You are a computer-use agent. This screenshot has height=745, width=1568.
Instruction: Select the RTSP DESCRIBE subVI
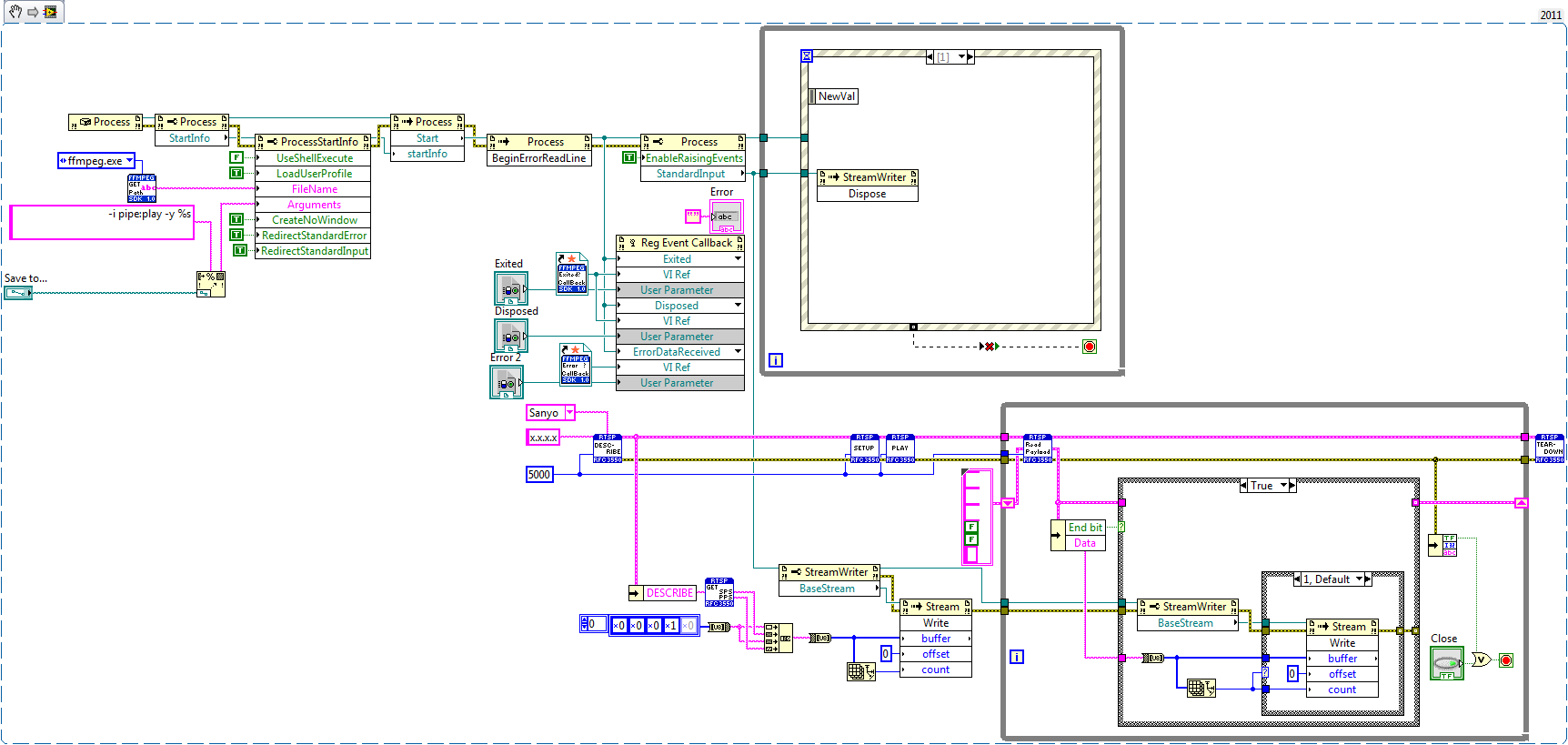point(608,448)
